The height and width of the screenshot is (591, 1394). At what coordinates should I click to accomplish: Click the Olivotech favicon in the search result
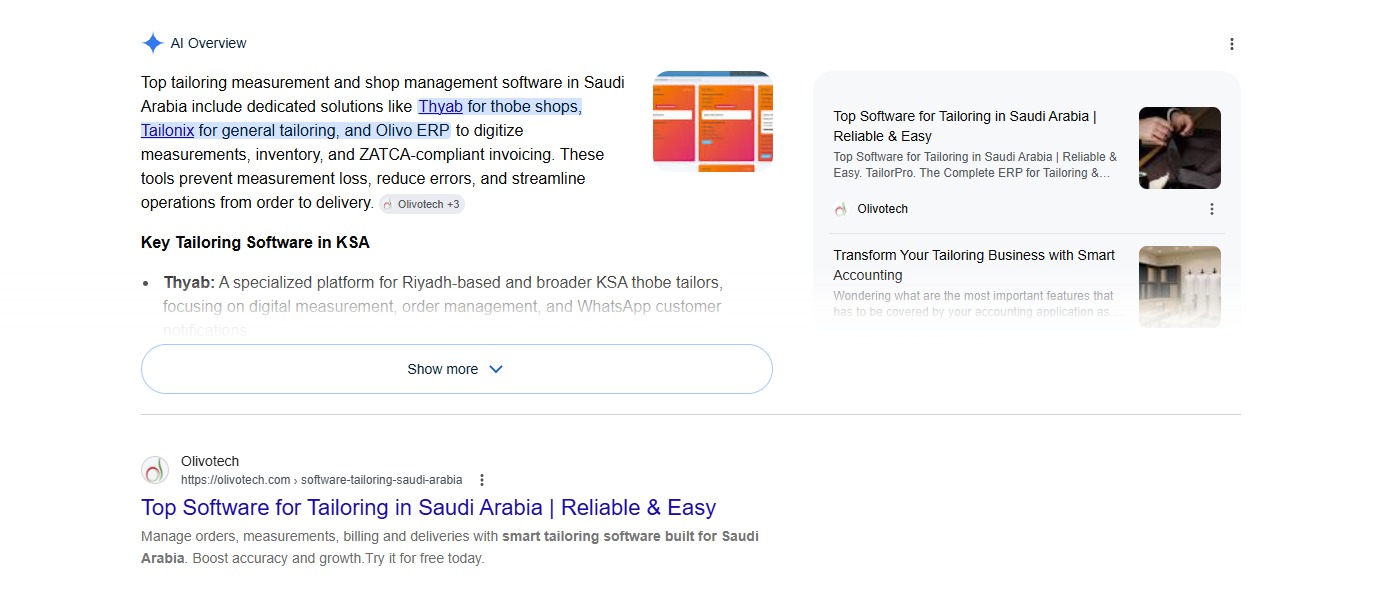pyautogui.click(x=155, y=470)
